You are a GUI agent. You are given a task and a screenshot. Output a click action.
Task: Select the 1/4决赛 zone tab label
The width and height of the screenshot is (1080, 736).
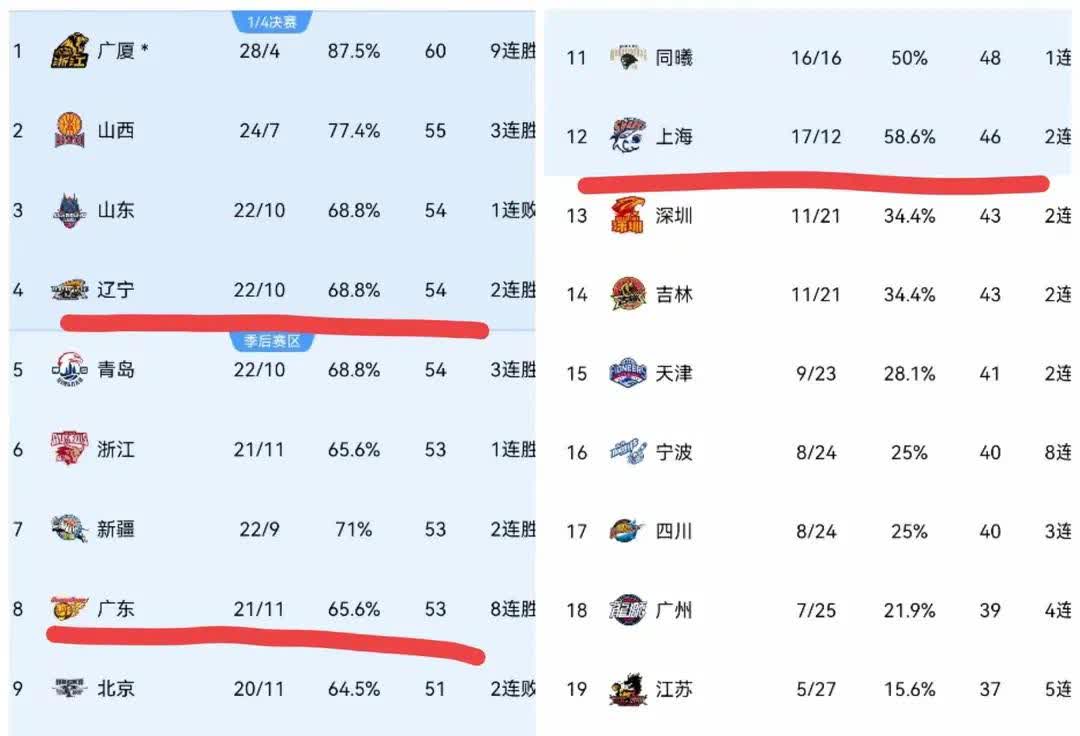coord(272,22)
